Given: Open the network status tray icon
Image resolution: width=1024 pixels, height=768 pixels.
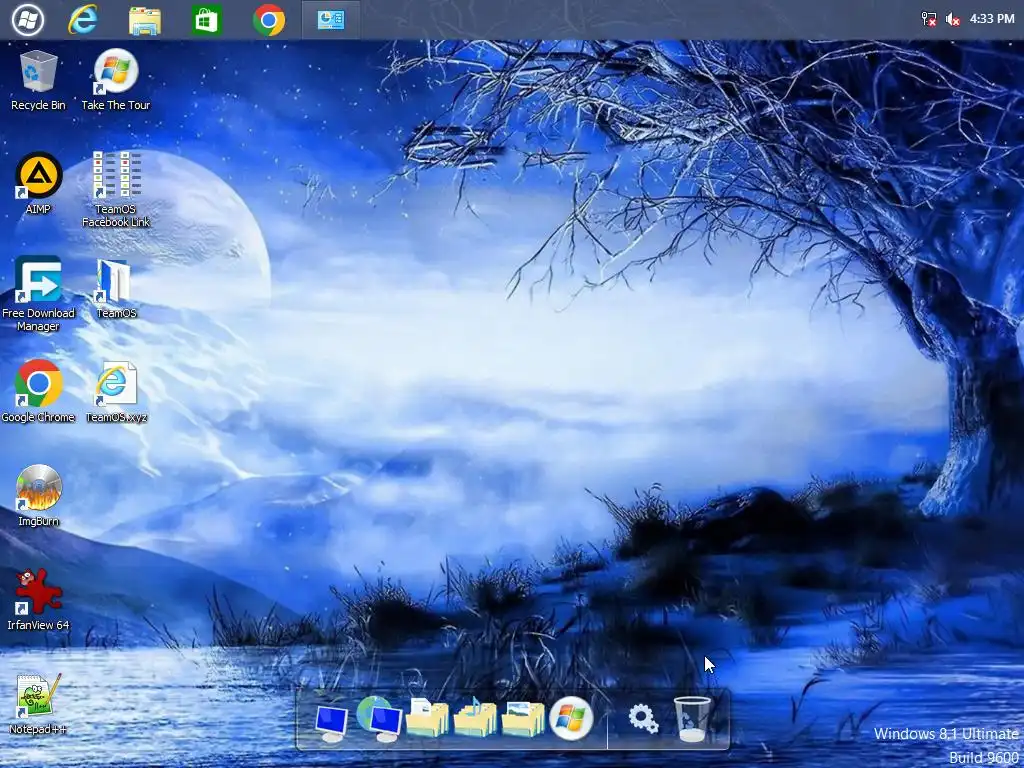Looking at the screenshot, I should point(929,19).
